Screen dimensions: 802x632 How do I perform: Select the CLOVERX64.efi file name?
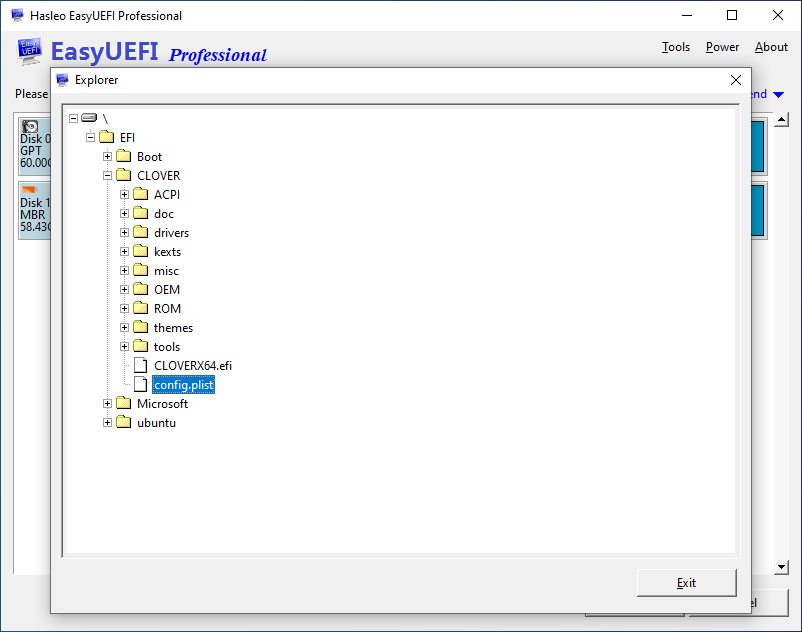pos(193,366)
